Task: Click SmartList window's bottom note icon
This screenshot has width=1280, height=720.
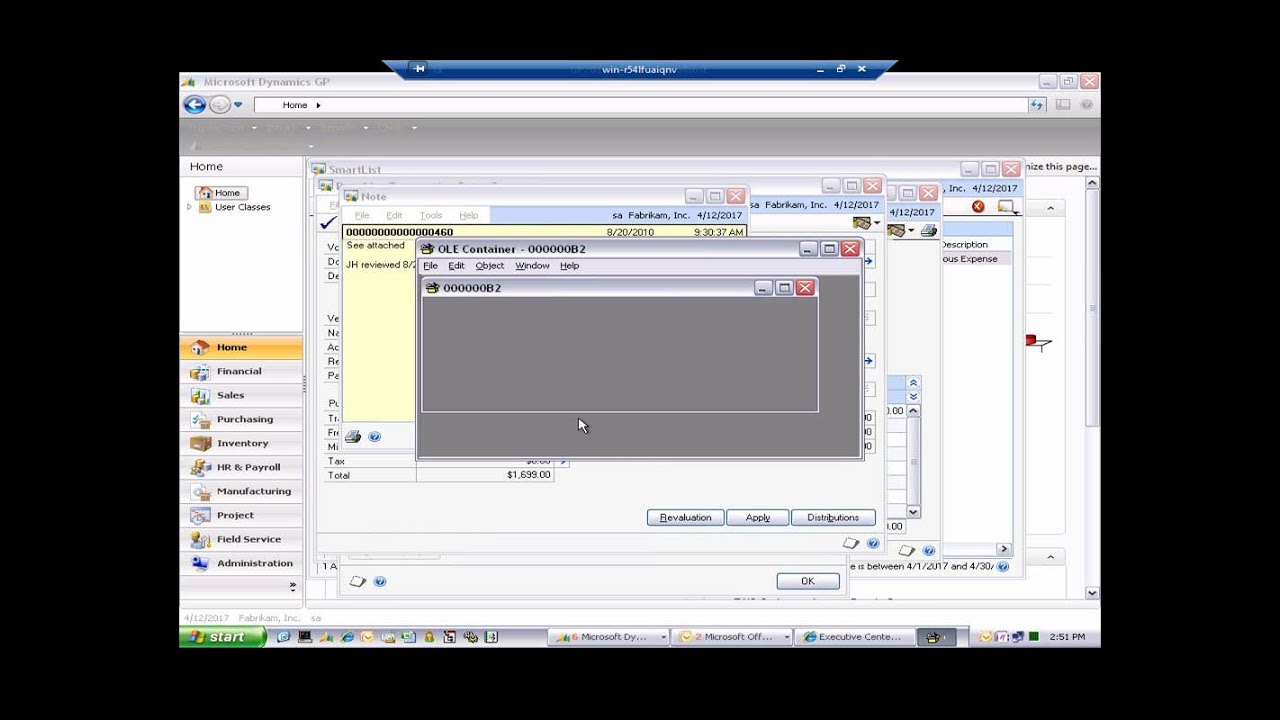Action: (x=907, y=550)
